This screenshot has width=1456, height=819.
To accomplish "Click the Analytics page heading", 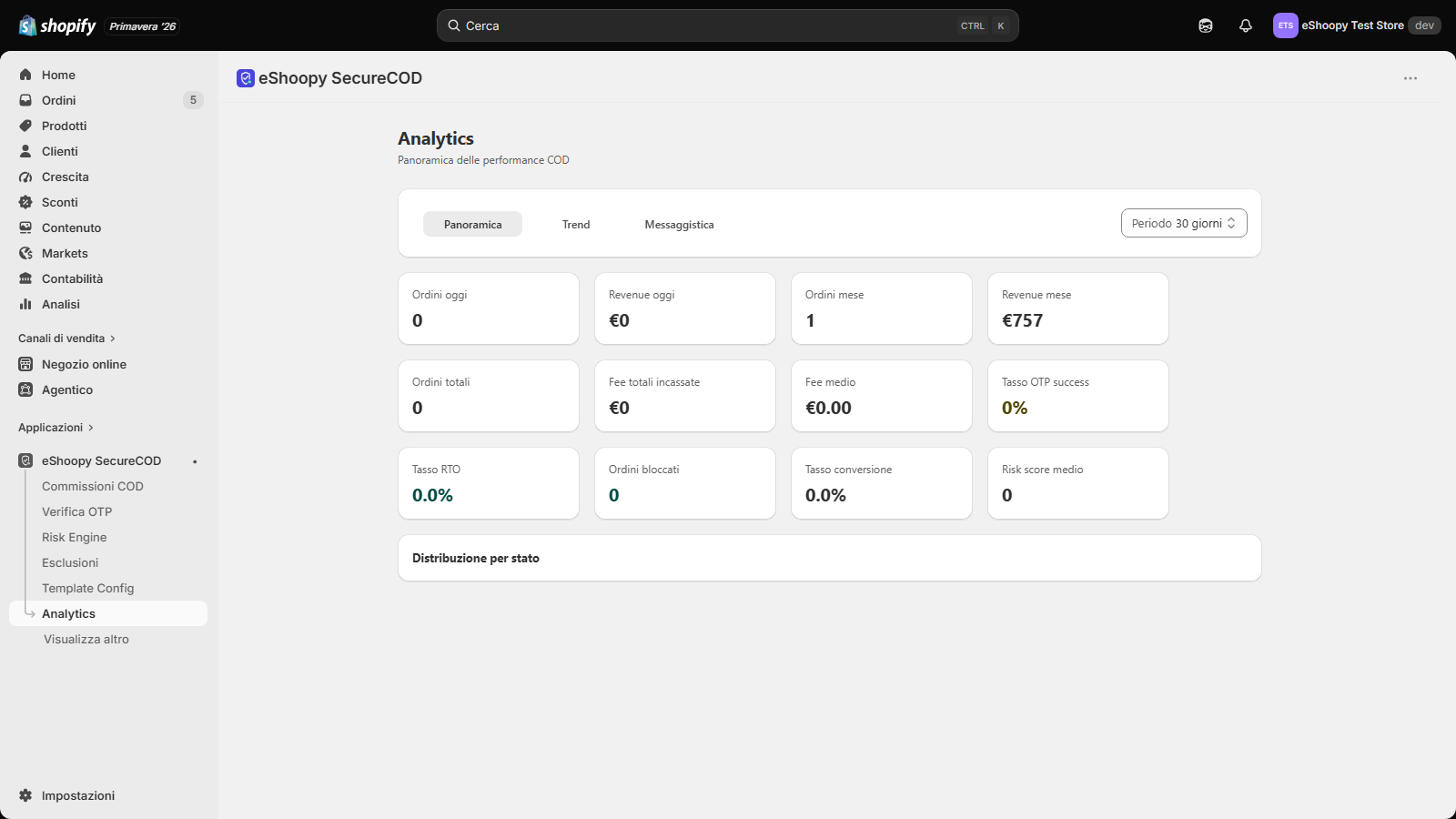I will click(x=436, y=138).
